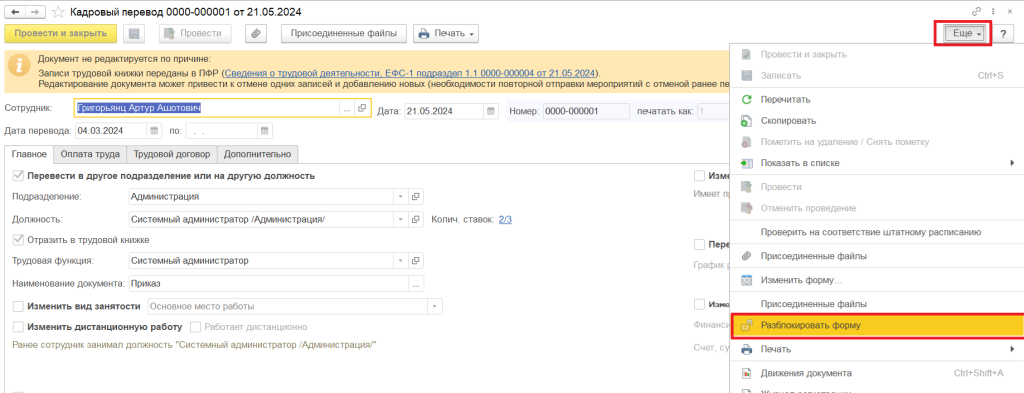Open Подразделение Администрация record via open icon
1024x393 pixels.
click(415, 196)
